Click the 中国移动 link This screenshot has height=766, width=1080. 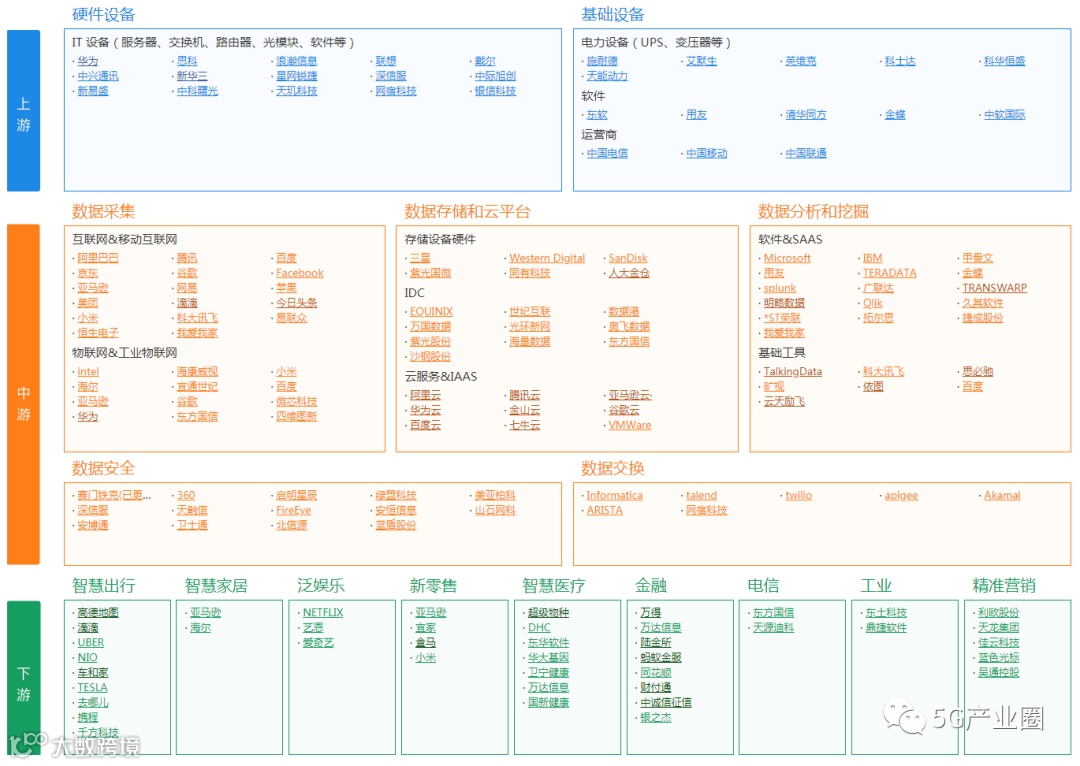coord(707,154)
